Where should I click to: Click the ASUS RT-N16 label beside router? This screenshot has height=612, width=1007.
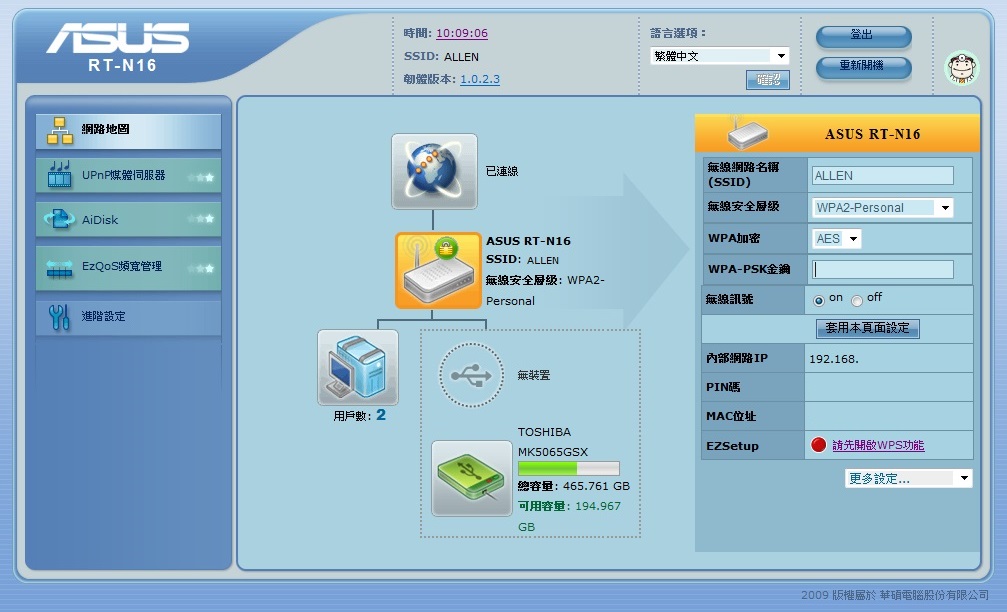point(528,241)
